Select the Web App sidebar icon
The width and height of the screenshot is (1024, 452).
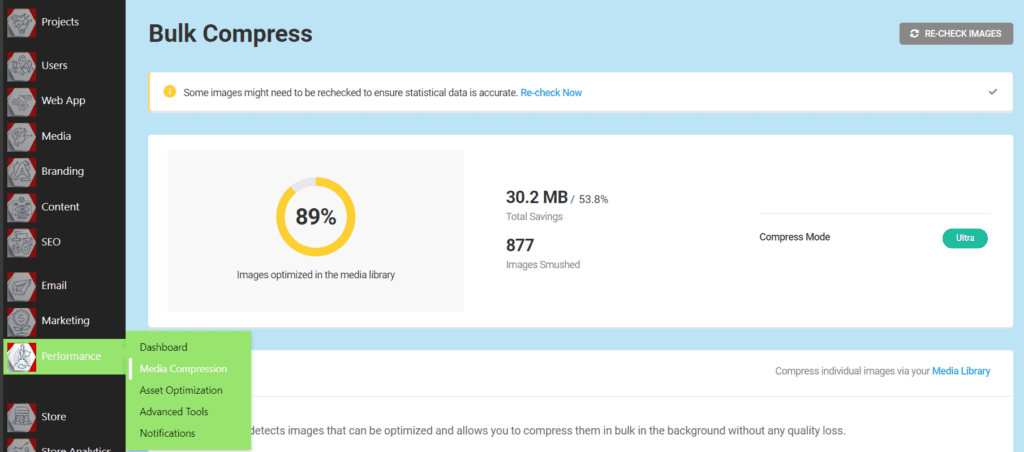tap(22, 101)
